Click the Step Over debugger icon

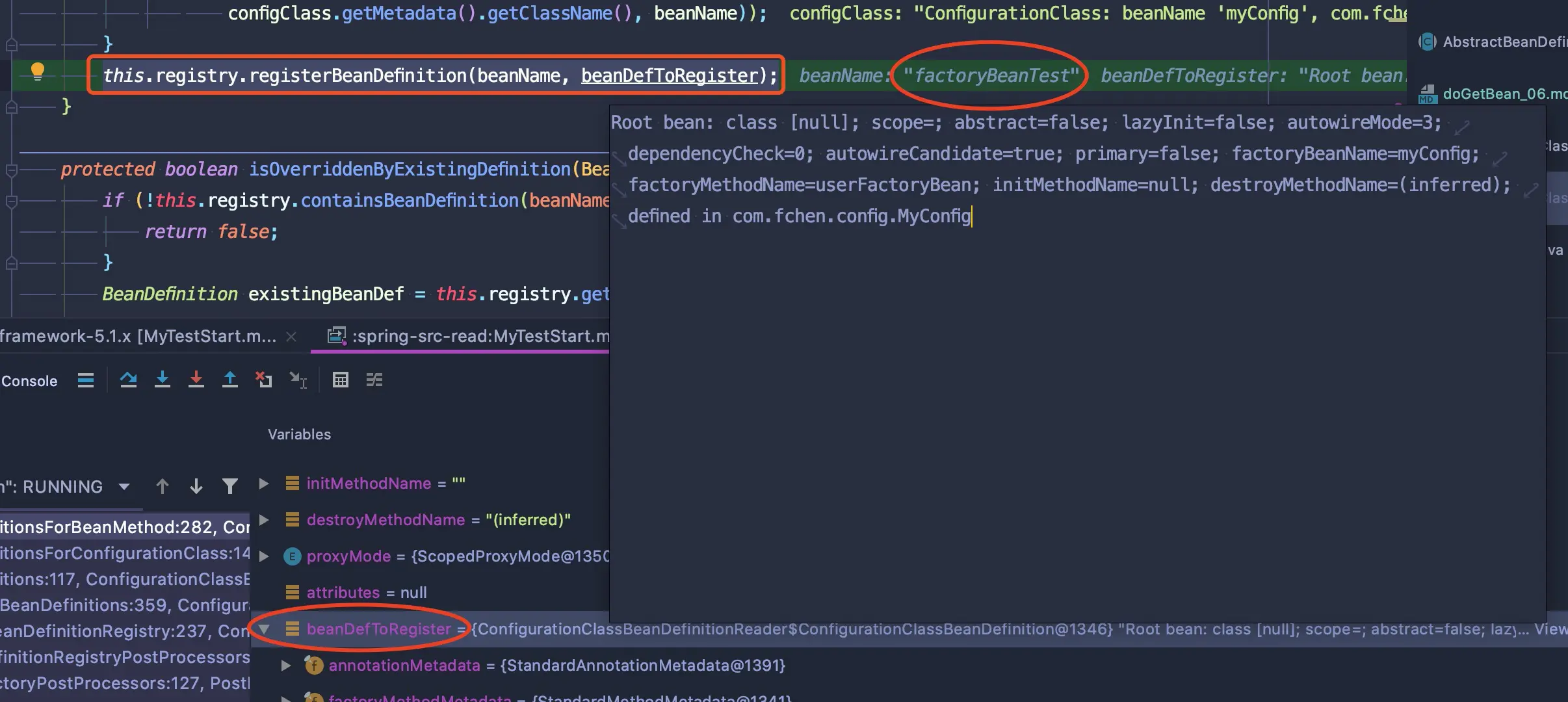128,380
